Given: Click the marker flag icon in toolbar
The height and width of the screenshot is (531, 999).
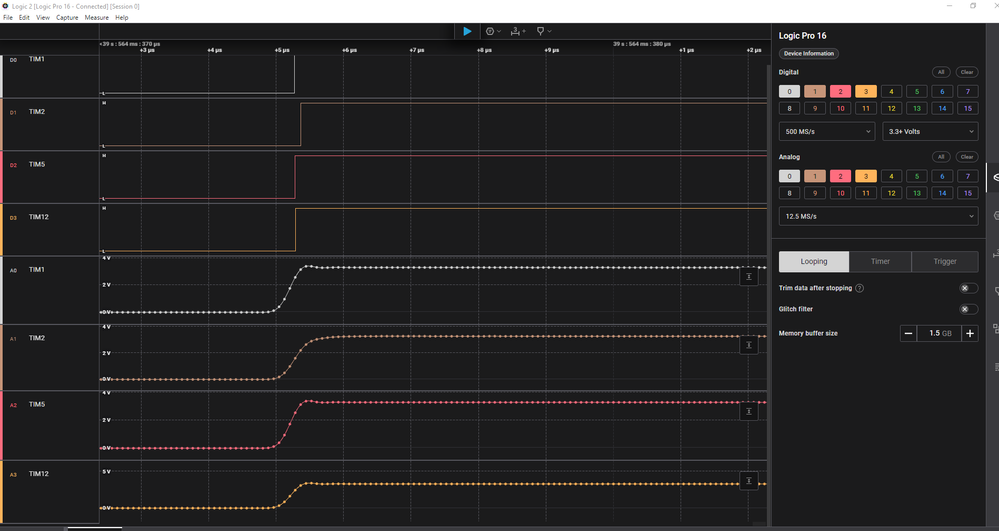Looking at the screenshot, I should point(543,31).
